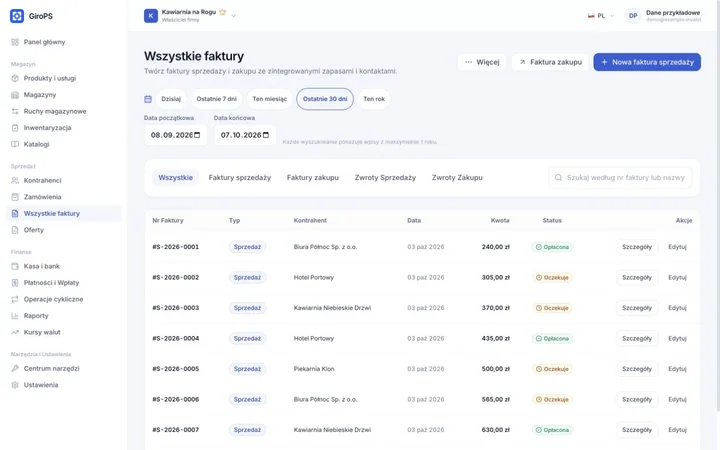Click the Kontrahenci people icon
This screenshot has height=450, width=720.
15,180
